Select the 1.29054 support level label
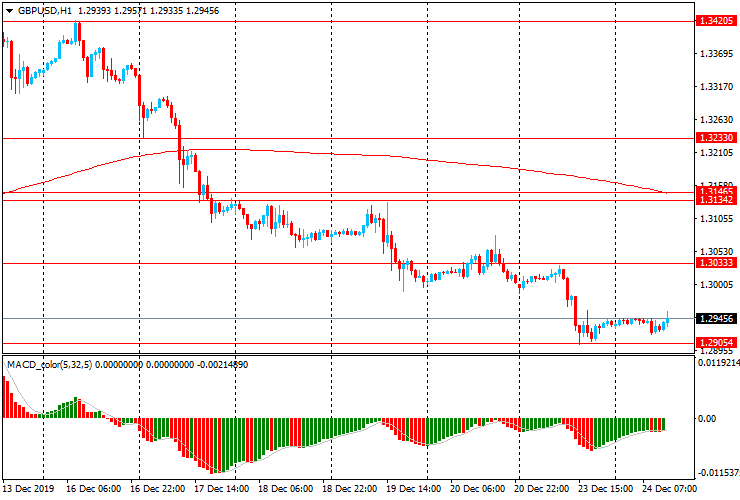 (x=716, y=343)
